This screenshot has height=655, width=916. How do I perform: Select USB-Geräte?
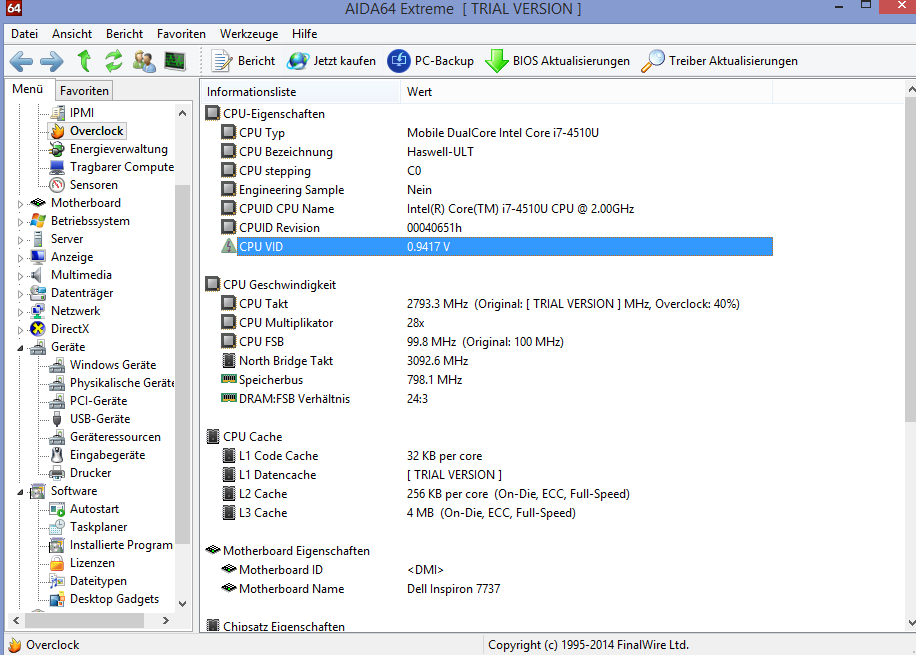[x=100, y=419]
